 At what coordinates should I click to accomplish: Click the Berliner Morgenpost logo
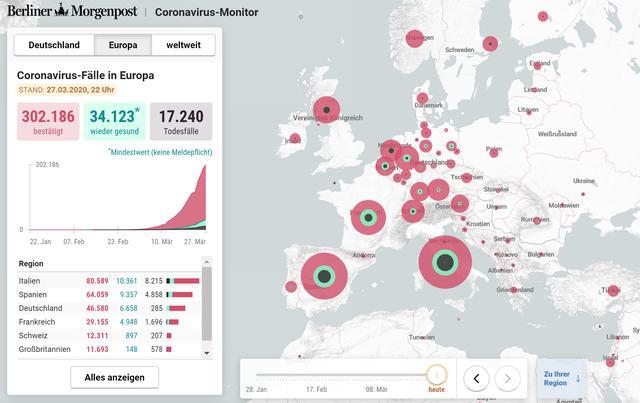[73, 11]
